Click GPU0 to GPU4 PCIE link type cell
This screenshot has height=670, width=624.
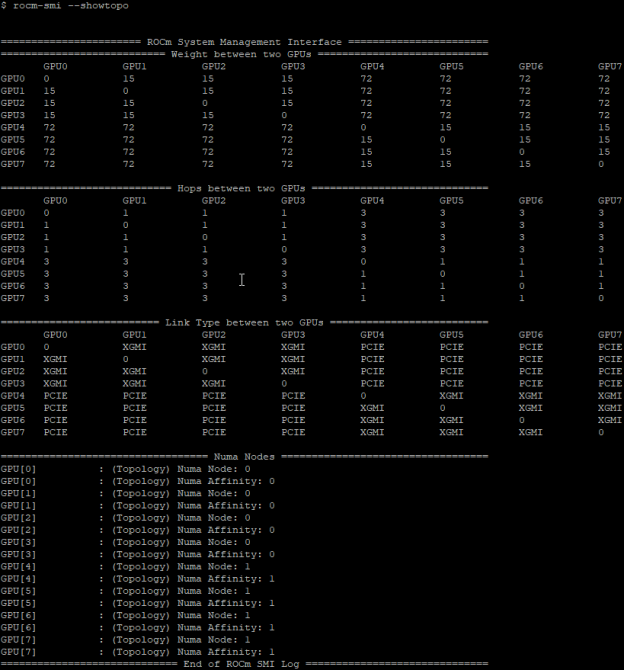point(371,346)
